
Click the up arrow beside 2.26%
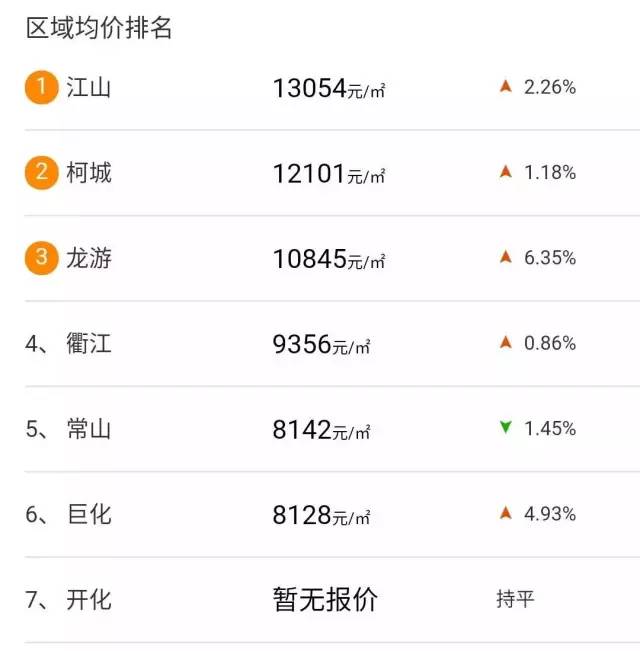pyautogui.click(x=505, y=87)
